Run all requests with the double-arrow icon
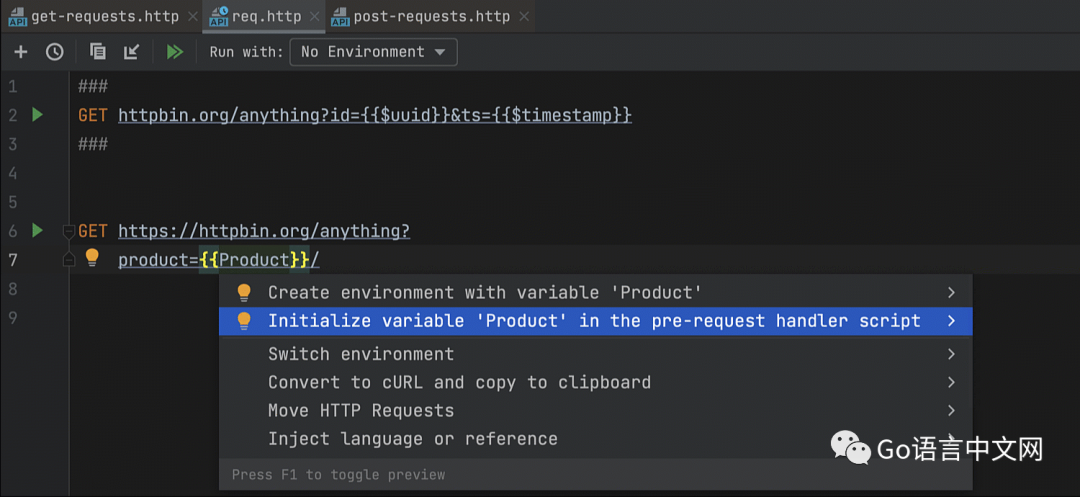1080x497 pixels. click(x=175, y=52)
